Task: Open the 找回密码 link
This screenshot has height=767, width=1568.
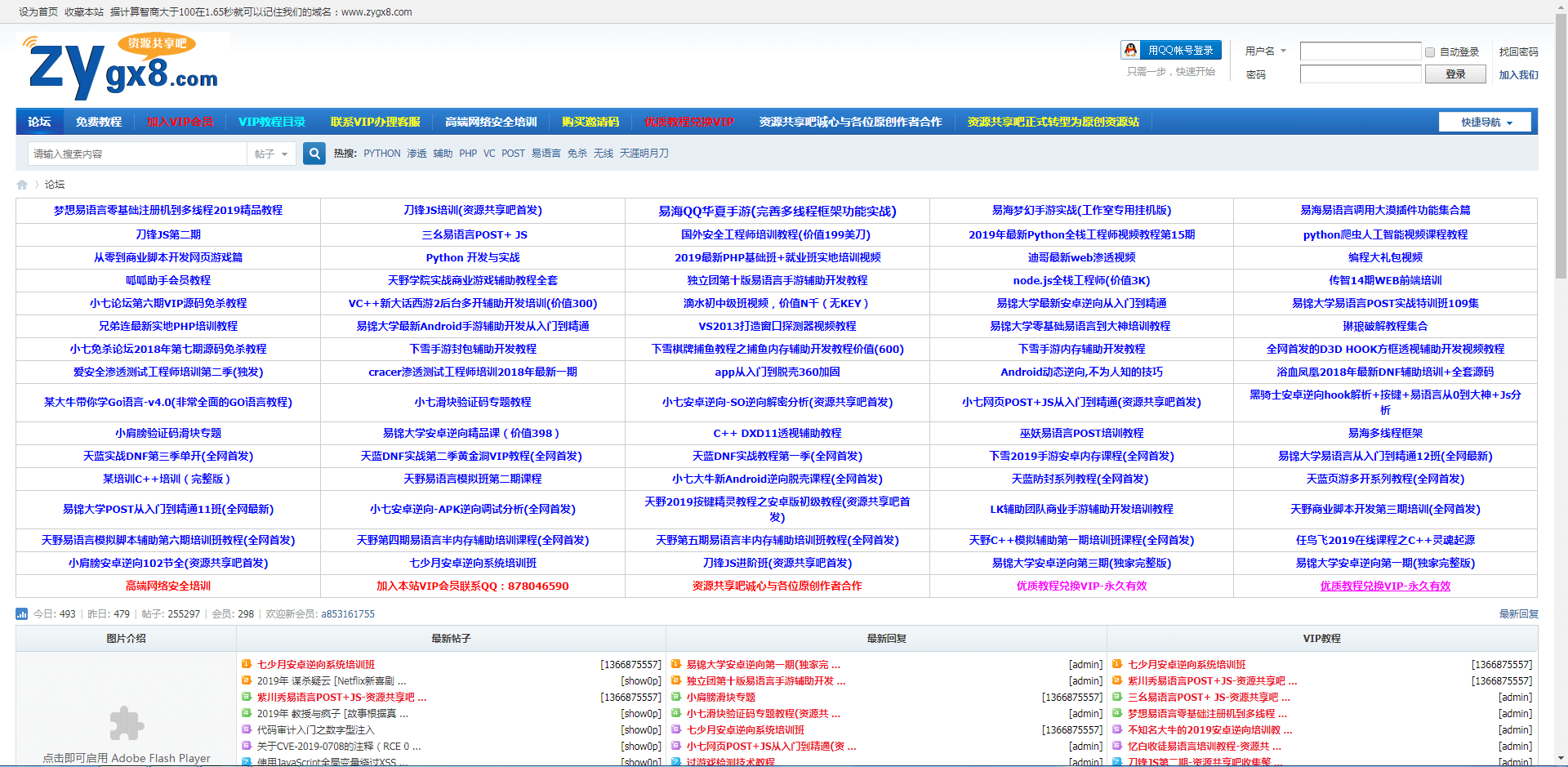Action: coord(1518,52)
